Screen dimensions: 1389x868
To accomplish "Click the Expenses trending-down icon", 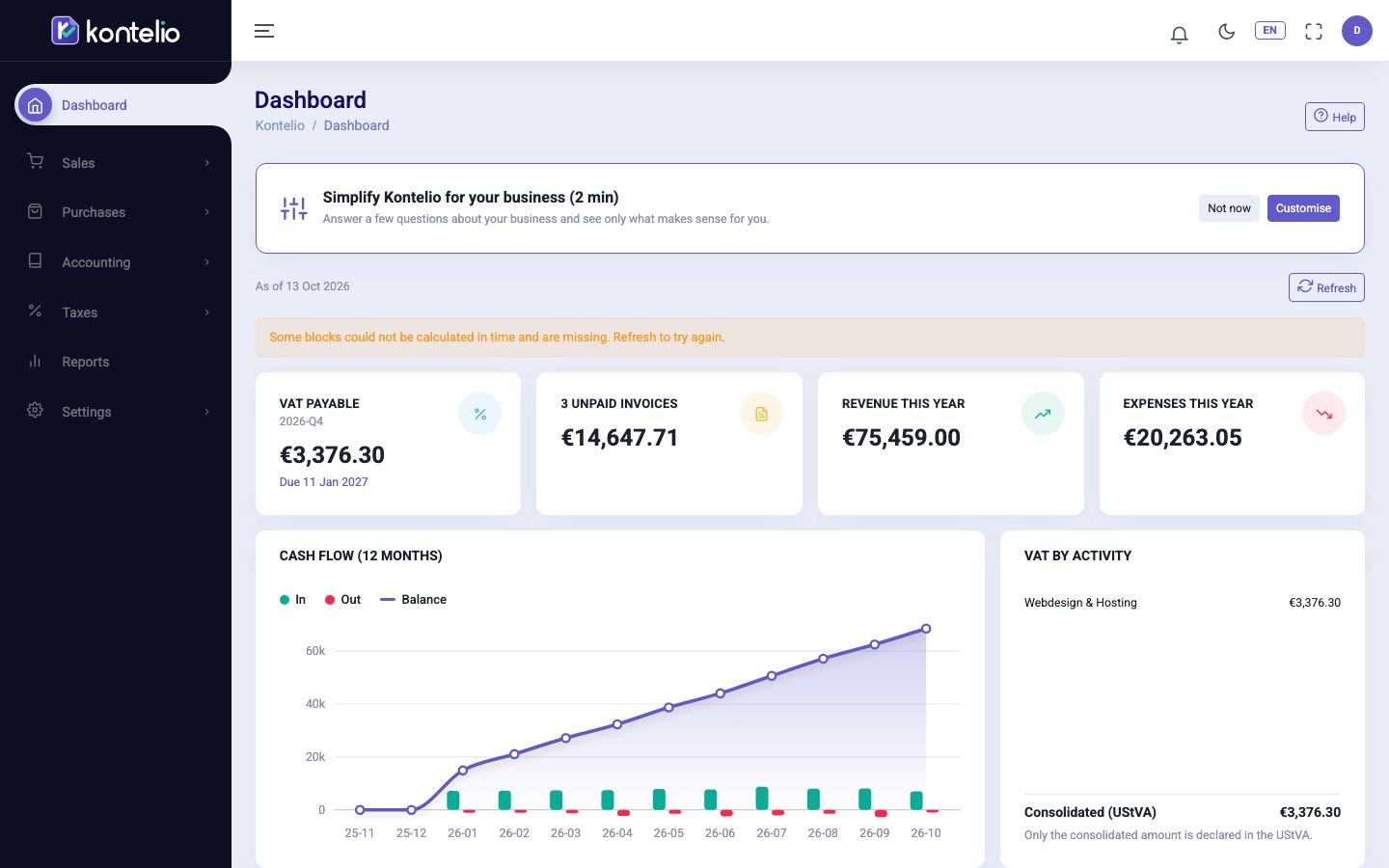I will click(1323, 414).
